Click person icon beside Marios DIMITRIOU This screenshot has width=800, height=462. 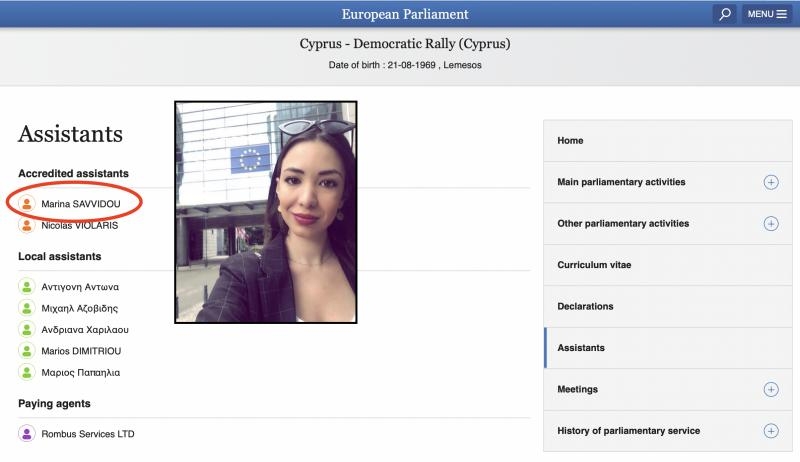tap(27, 351)
